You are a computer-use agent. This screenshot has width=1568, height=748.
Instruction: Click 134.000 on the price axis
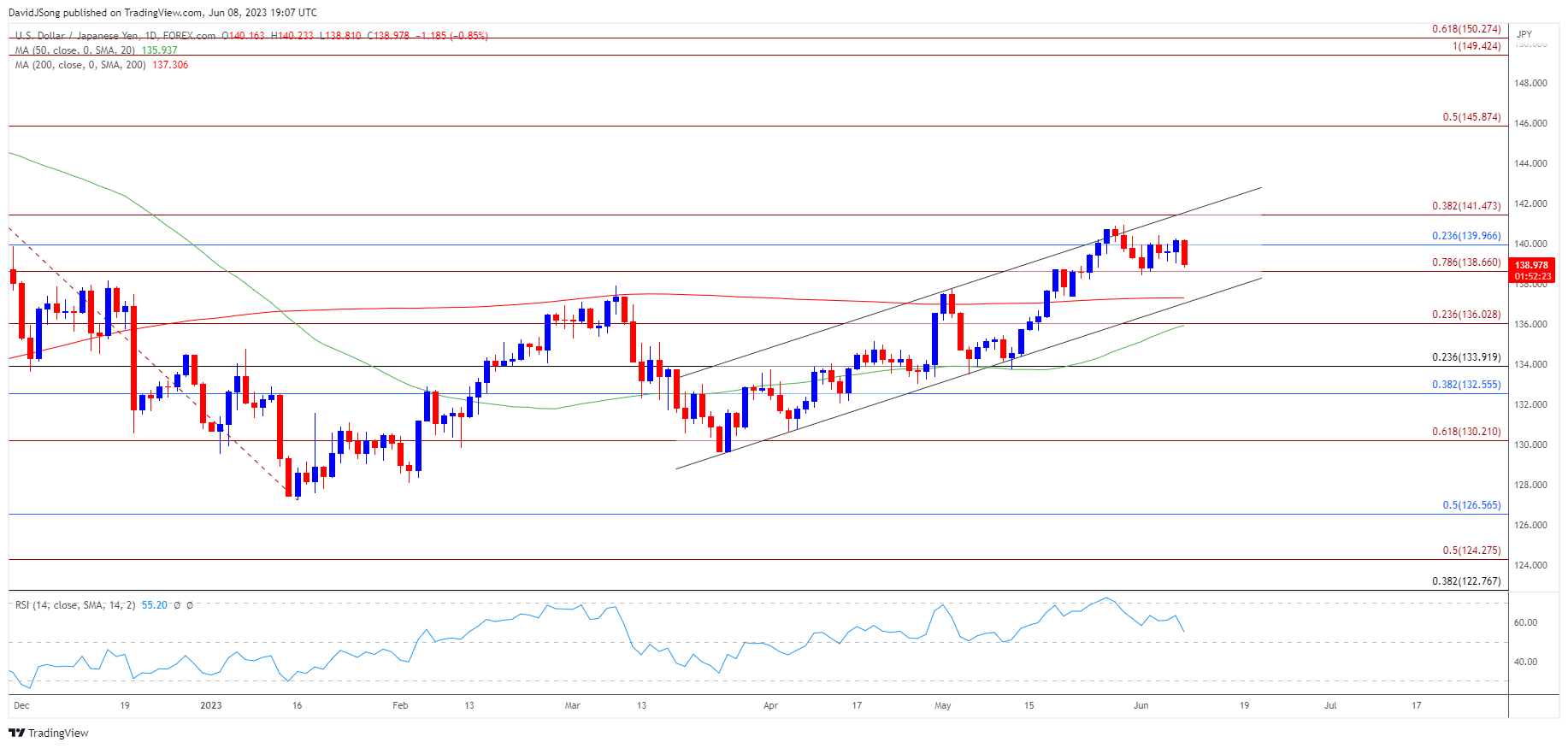tap(1530, 364)
